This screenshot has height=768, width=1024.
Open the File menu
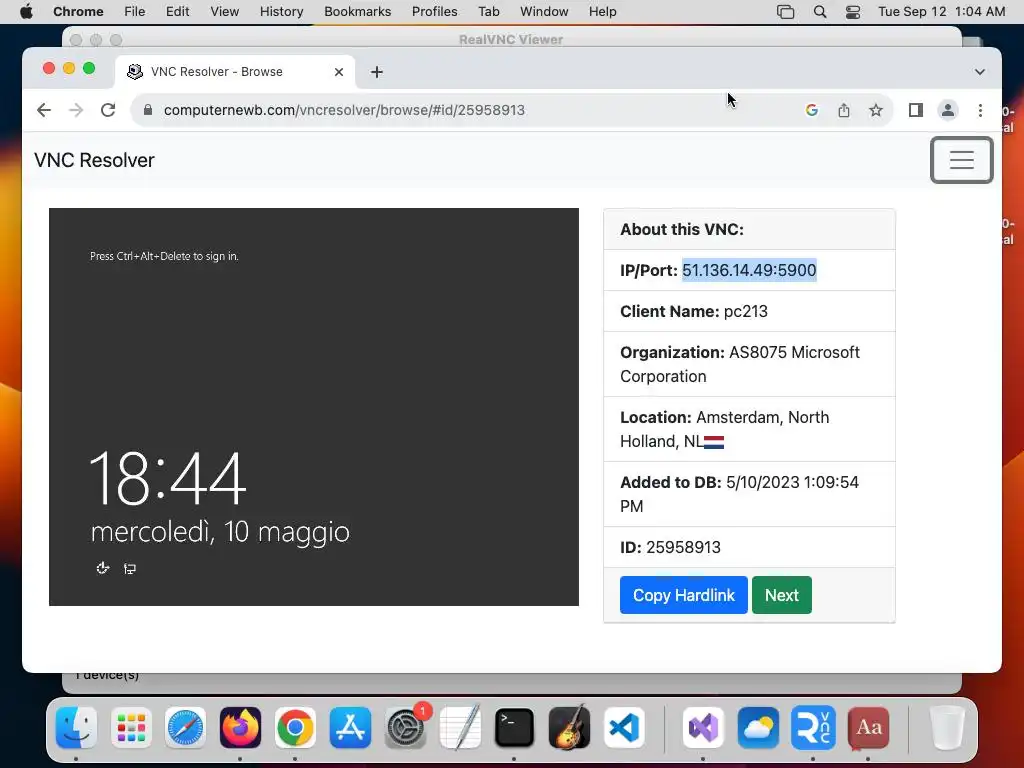pos(135,12)
